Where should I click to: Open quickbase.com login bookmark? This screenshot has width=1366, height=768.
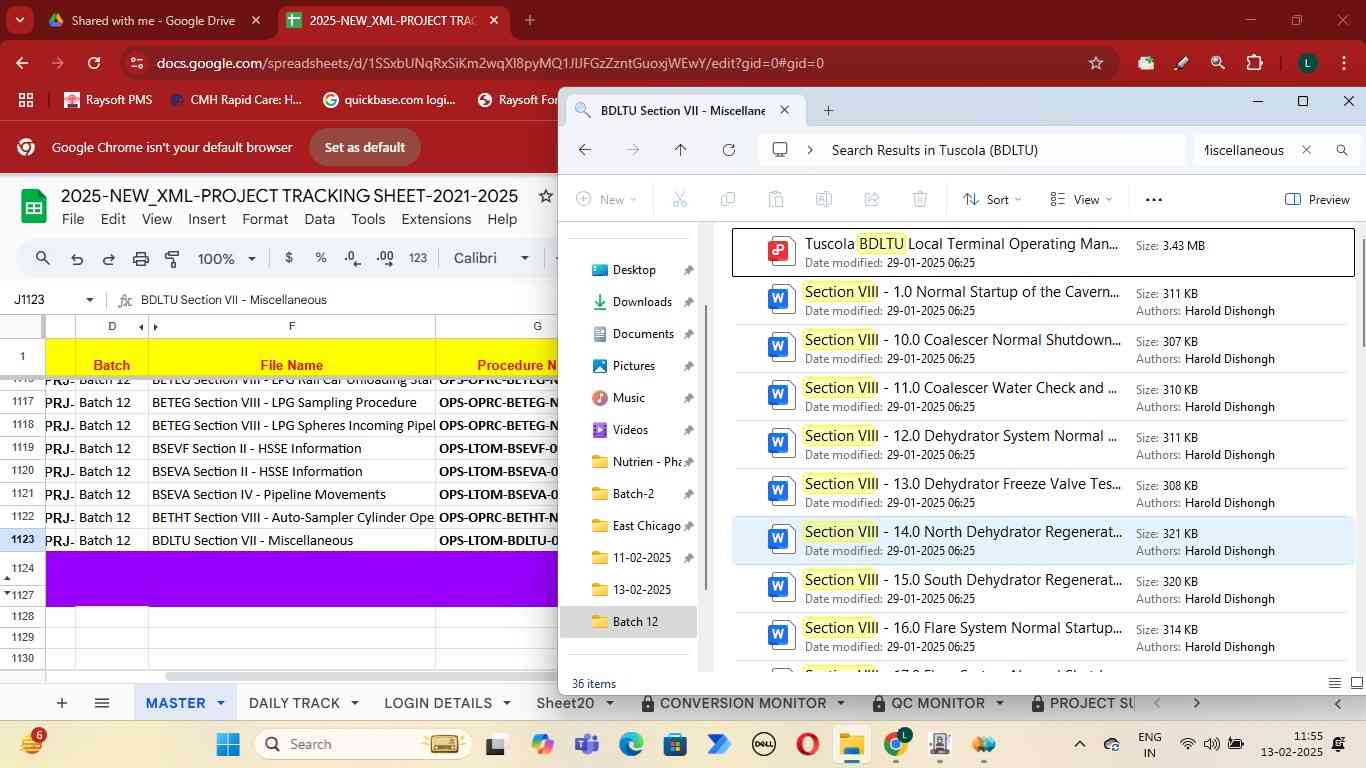[390, 100]
